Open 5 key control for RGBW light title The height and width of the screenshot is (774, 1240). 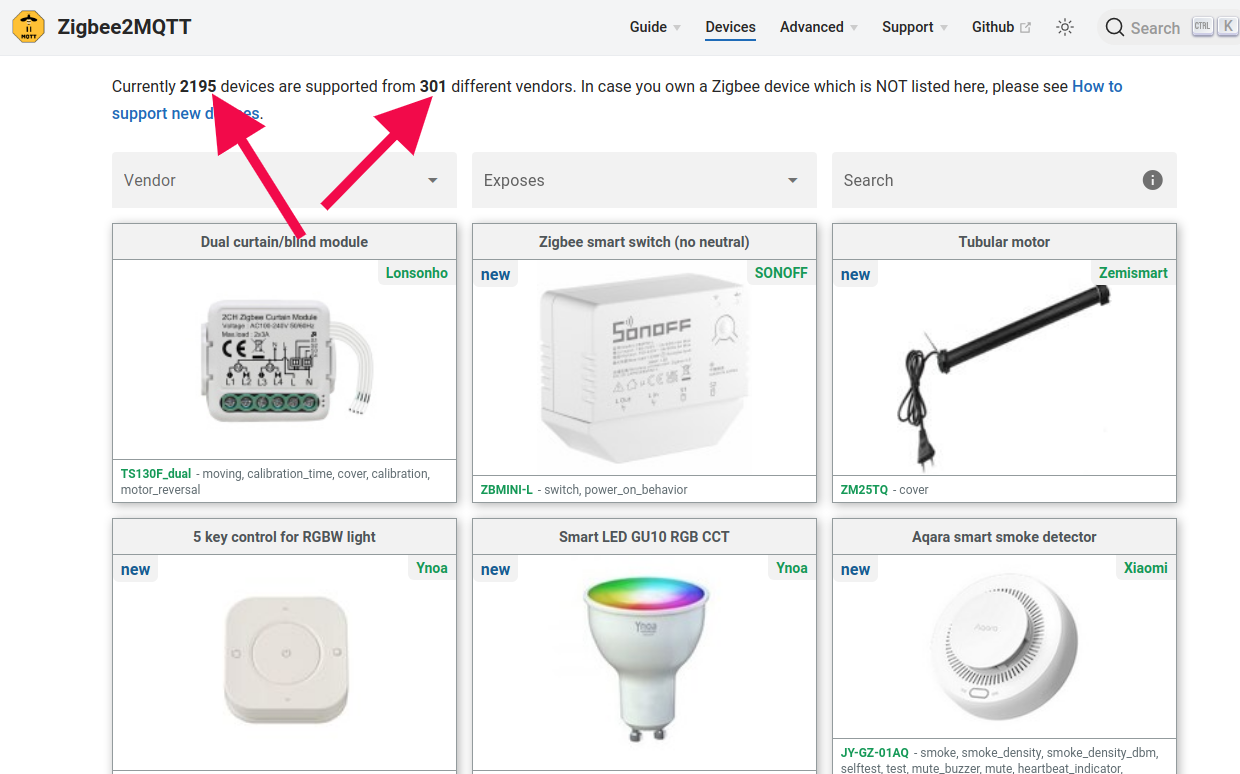point(284,537)
